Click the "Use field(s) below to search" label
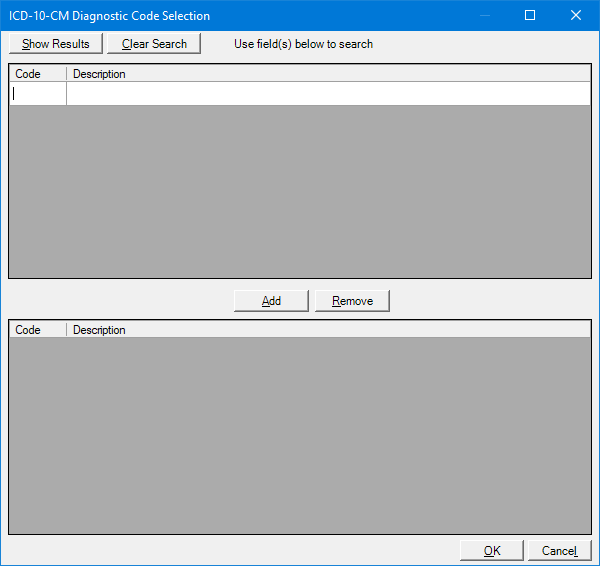The width and height of the screenshot is (600, 566). coord(303,44)
